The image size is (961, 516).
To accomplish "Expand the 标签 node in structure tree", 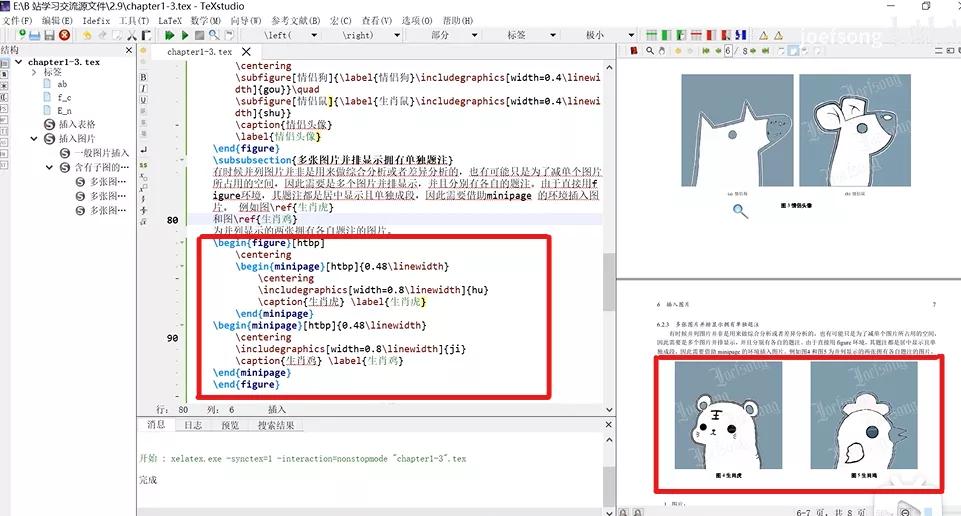I will [x=34, y=72].
